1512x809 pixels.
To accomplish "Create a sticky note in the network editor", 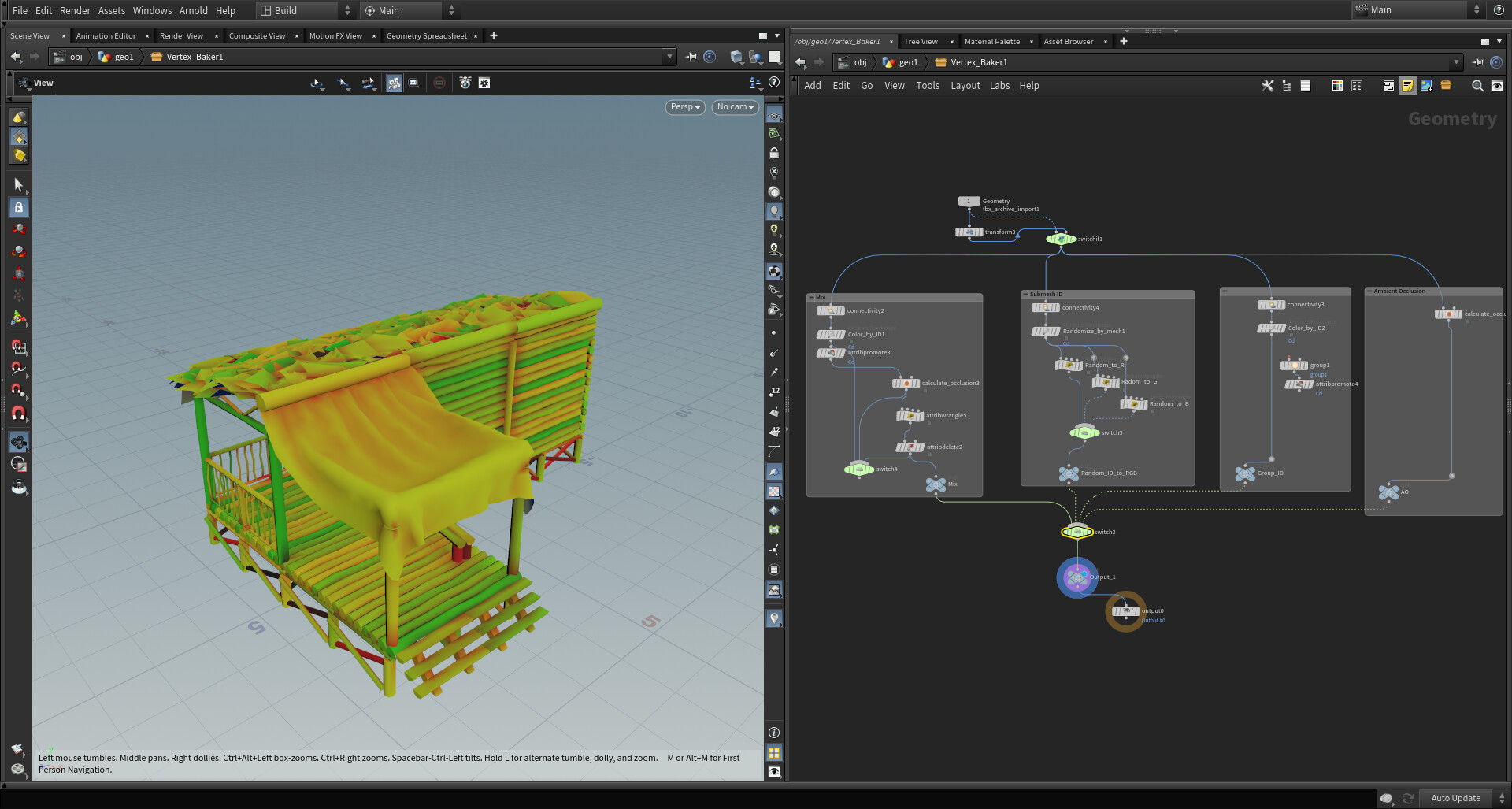I will point(1407,86).
